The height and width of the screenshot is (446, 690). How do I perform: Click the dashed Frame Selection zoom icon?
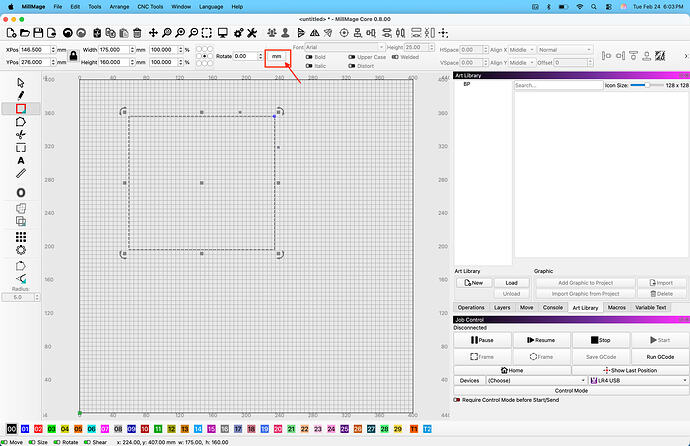206,33
